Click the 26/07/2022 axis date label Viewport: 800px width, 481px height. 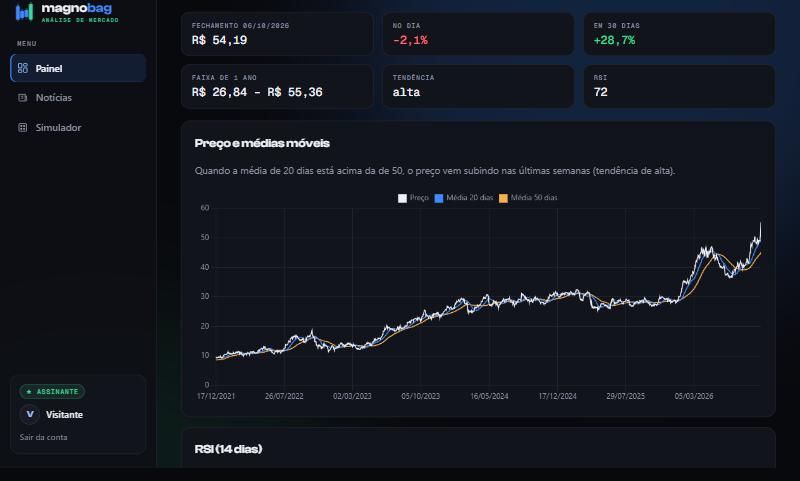pos(284,396)
